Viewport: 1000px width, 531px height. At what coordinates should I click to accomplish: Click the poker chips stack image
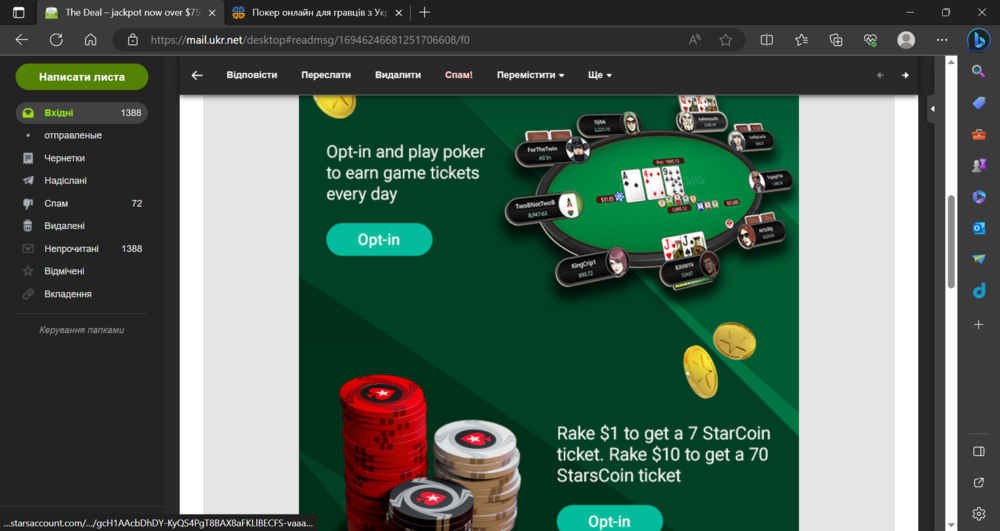[429, 453]
